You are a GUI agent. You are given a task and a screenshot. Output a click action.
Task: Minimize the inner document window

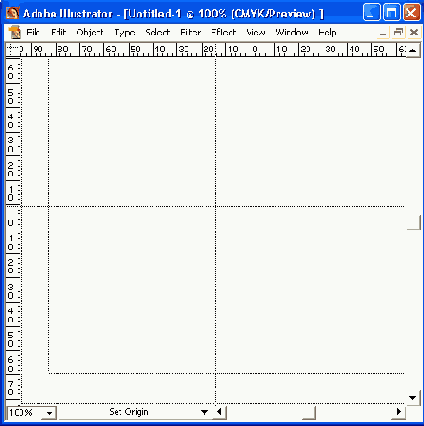coord(383,32)
